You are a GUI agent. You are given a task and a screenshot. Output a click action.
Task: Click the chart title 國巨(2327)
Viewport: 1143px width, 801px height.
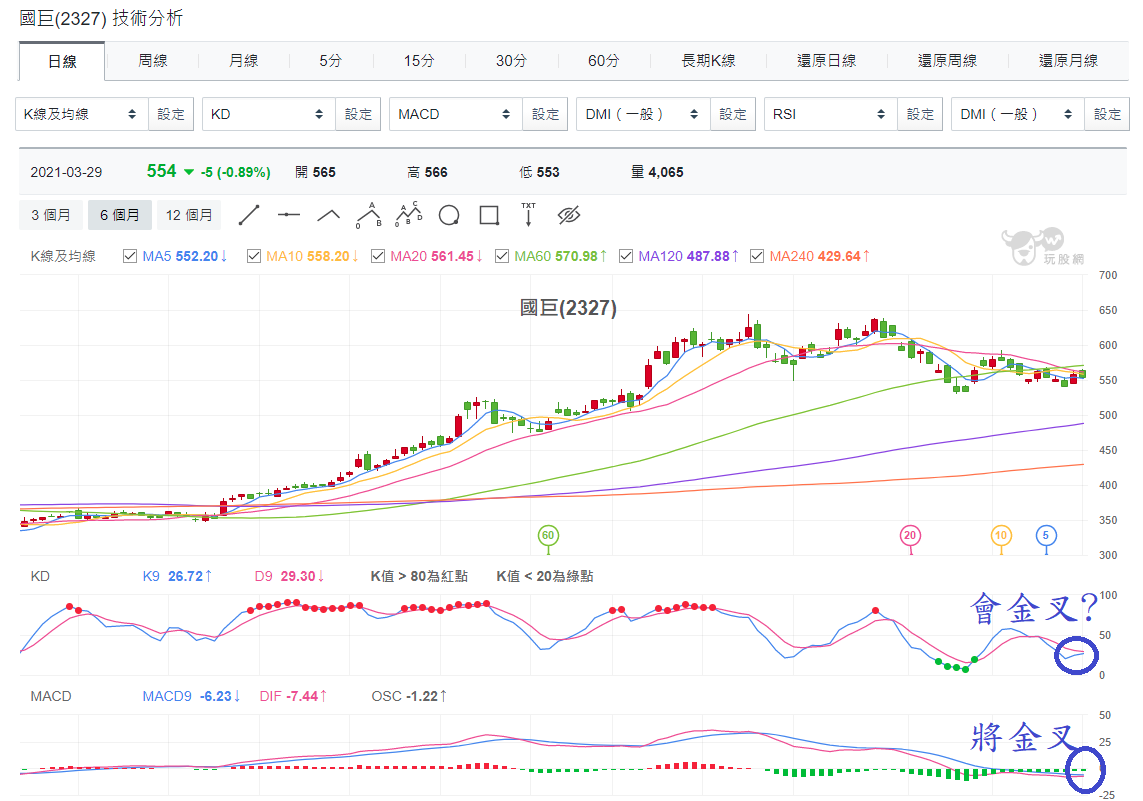(568, 308)
